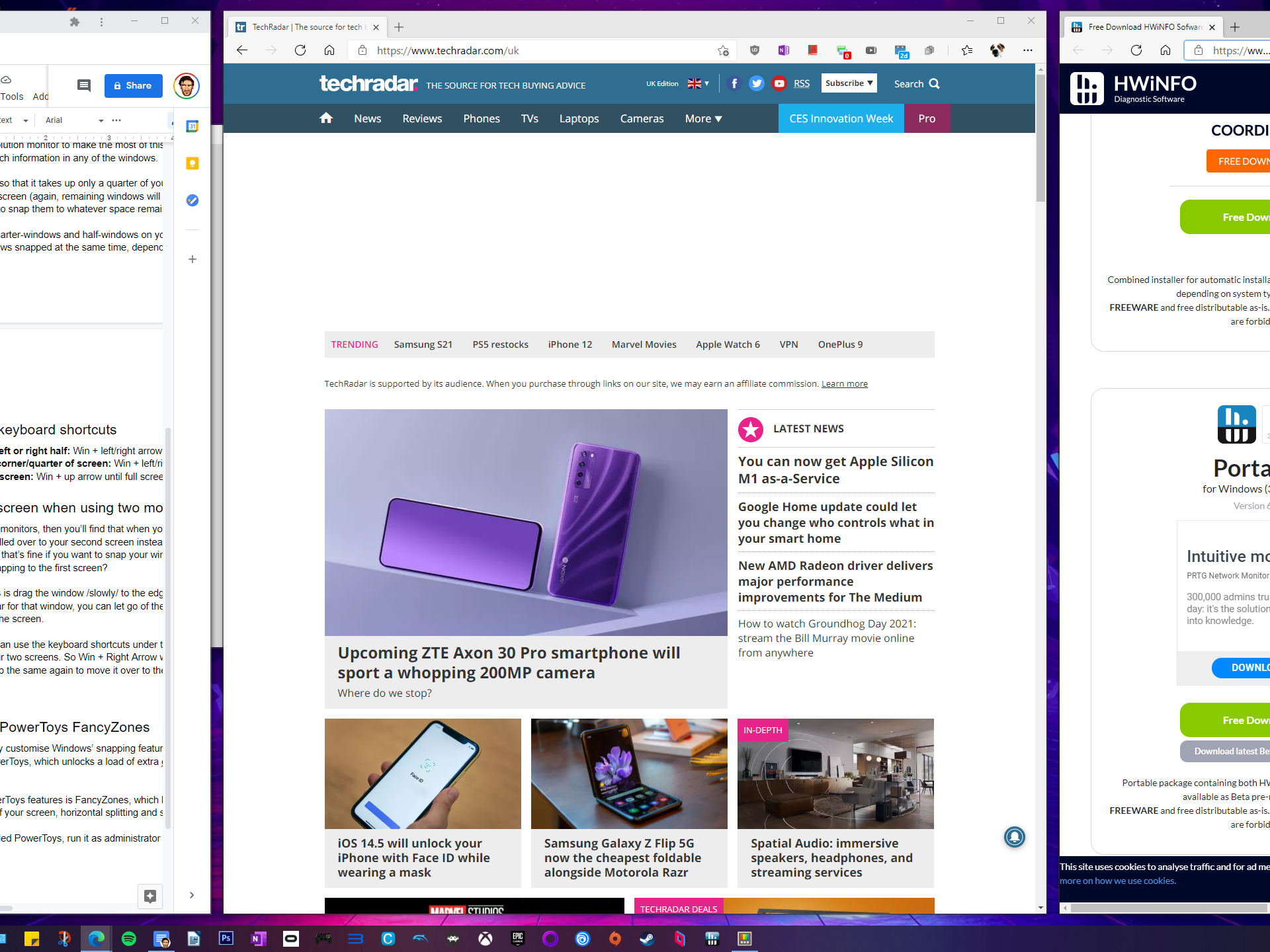1270x952 pixels.
Task: Open the Arial font dropdown in Docs
Action: tap(74, 120)
